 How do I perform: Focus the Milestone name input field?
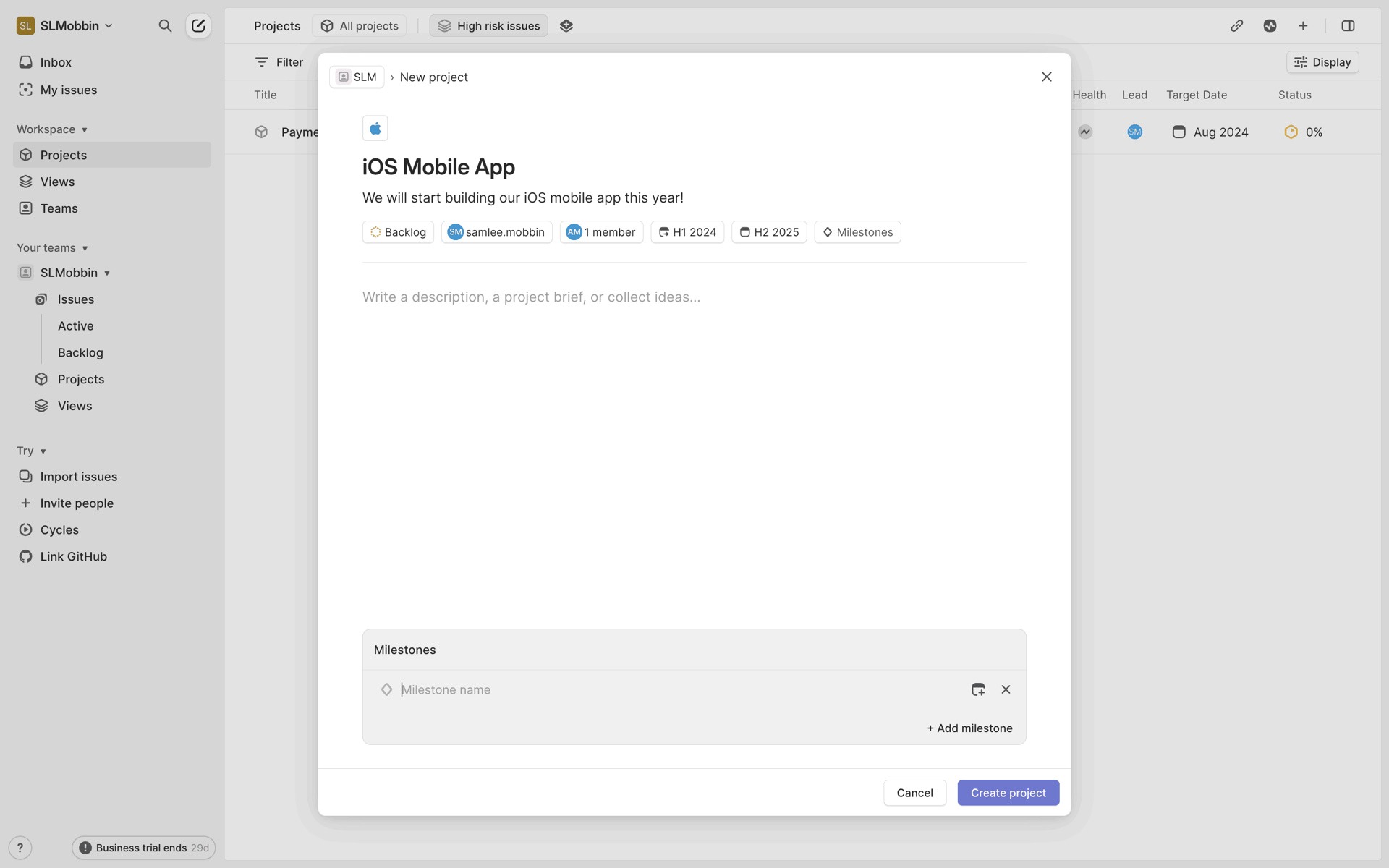680,690
